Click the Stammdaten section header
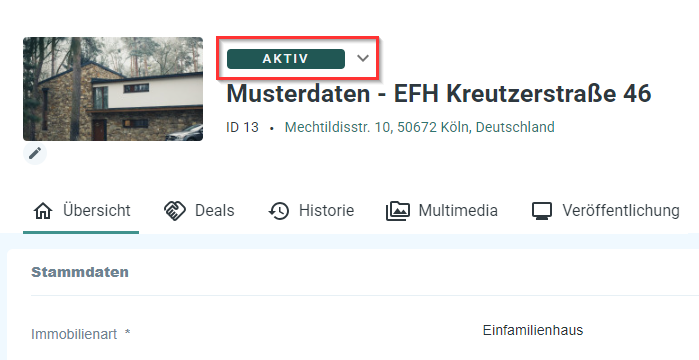Image resolution: width=699 pixels, height=360 pixels. [80, 272]
